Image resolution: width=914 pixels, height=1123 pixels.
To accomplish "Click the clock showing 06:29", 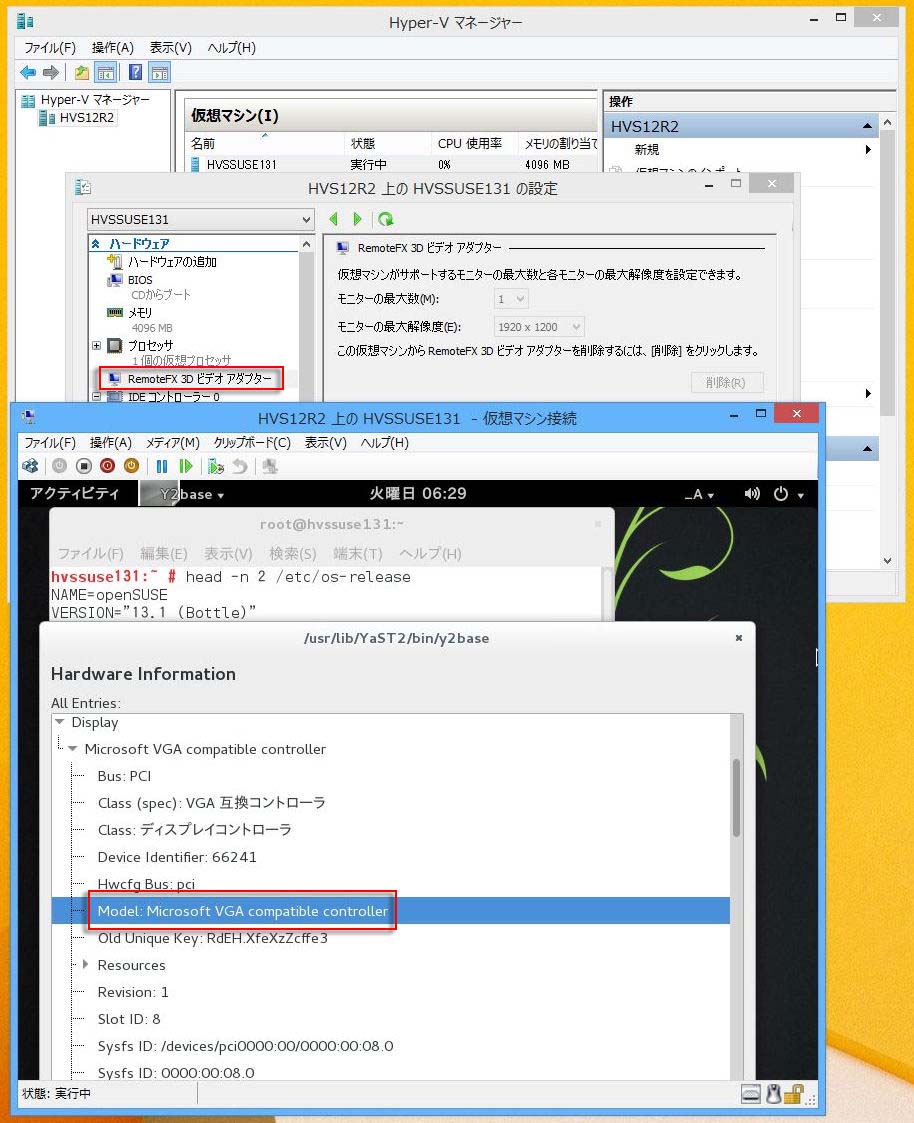I will [x=418, y=493].
